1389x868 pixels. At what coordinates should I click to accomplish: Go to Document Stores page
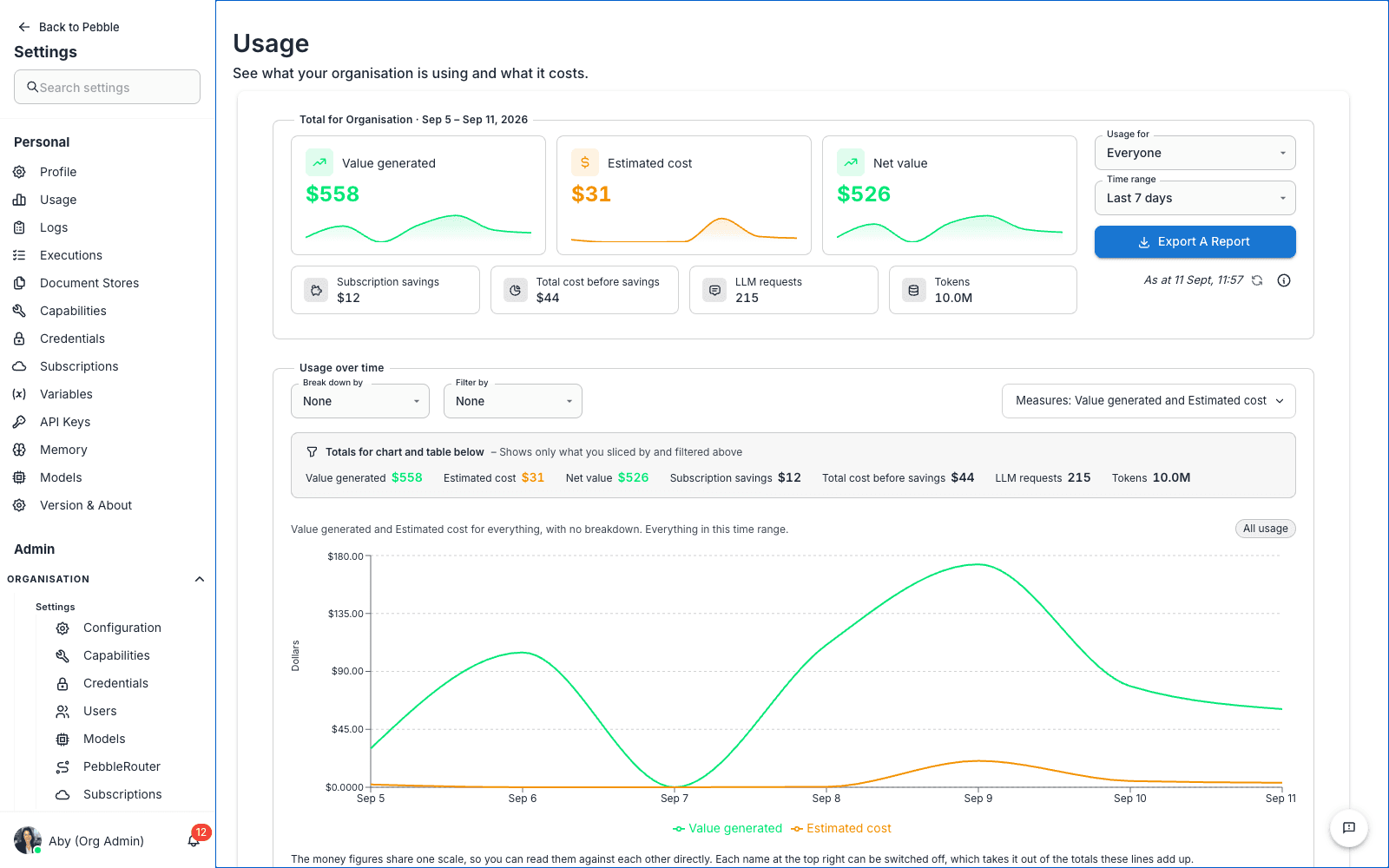89,283
